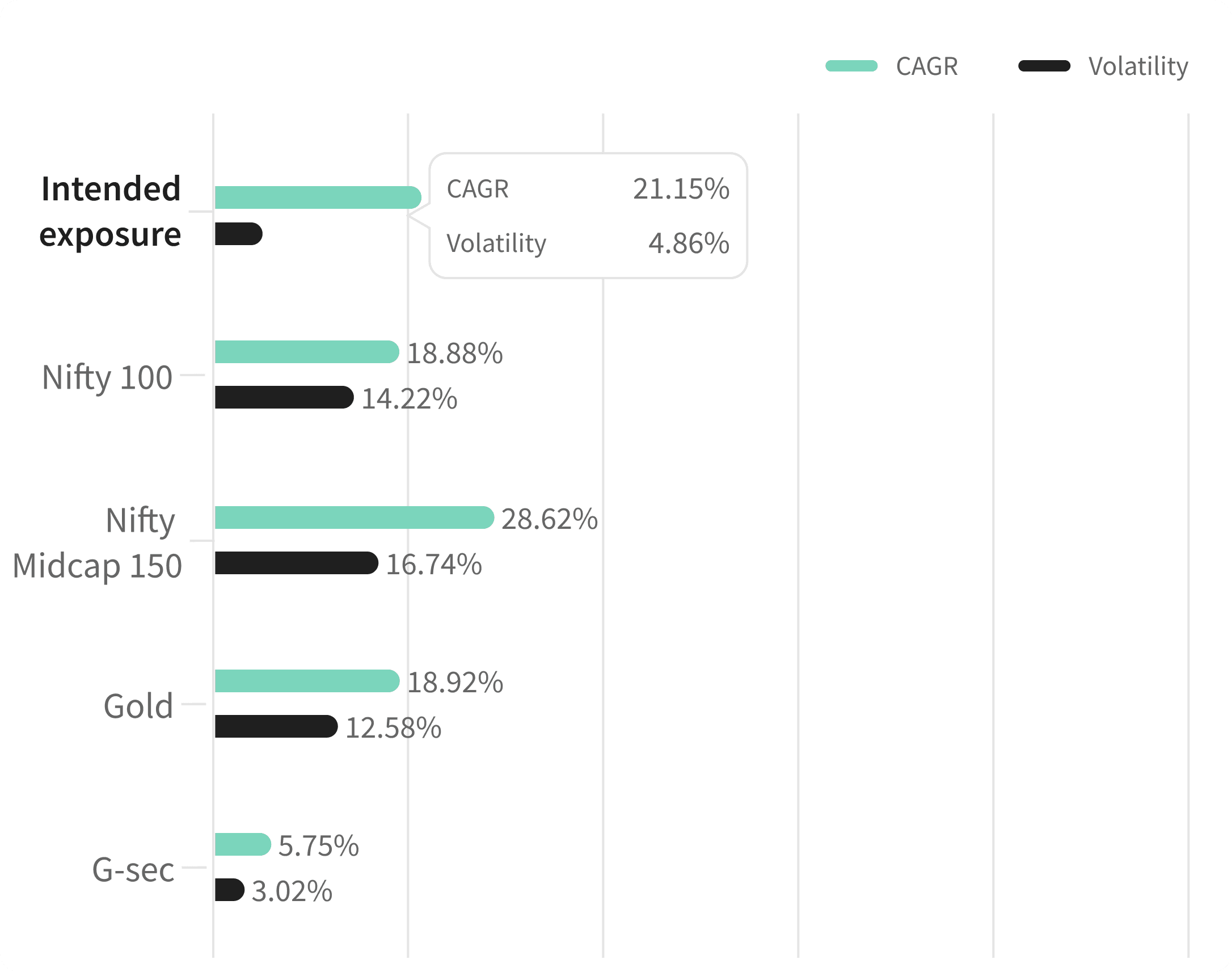Select the Intended exposure volatility bar

(x=238, y=234)
